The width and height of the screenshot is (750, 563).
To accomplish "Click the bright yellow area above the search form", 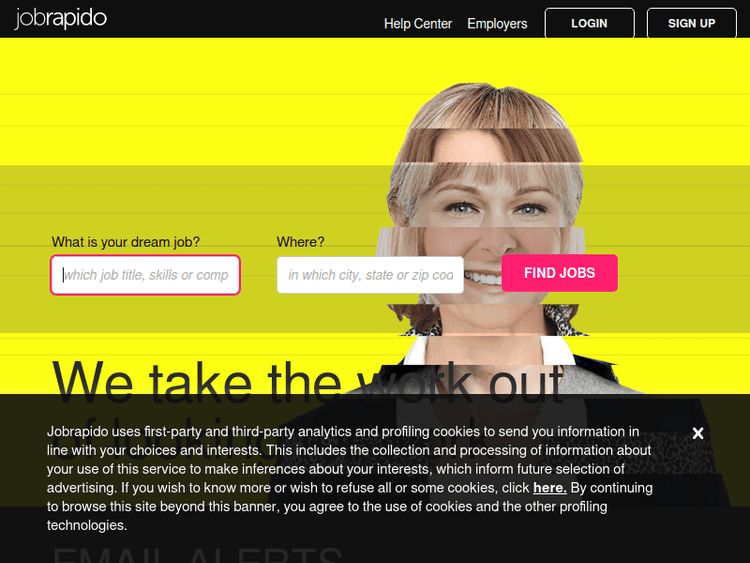I will [191, 100].
